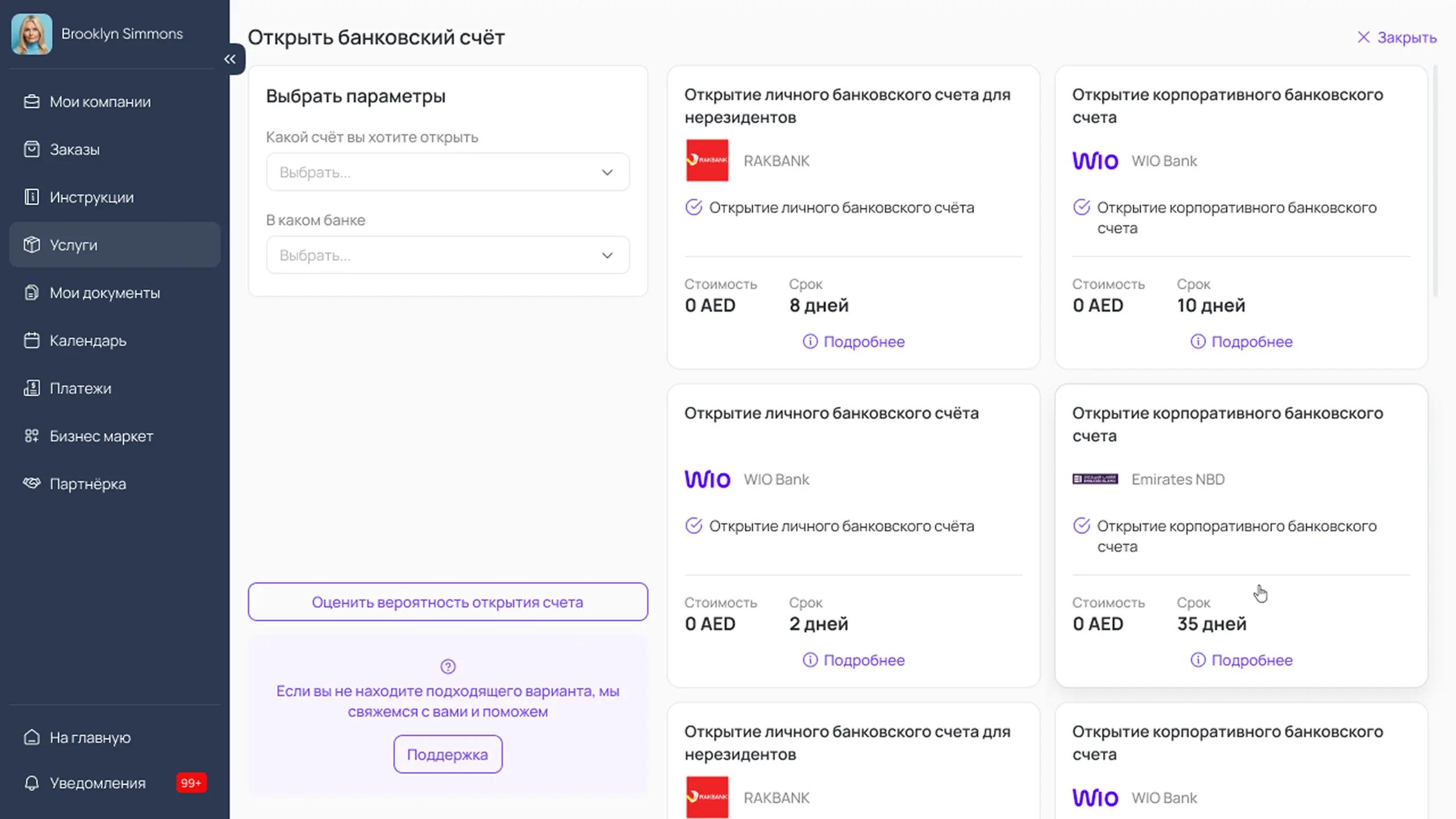Click the RAKBANK logo in the first card
The image size is (1456, 819).
707,160
